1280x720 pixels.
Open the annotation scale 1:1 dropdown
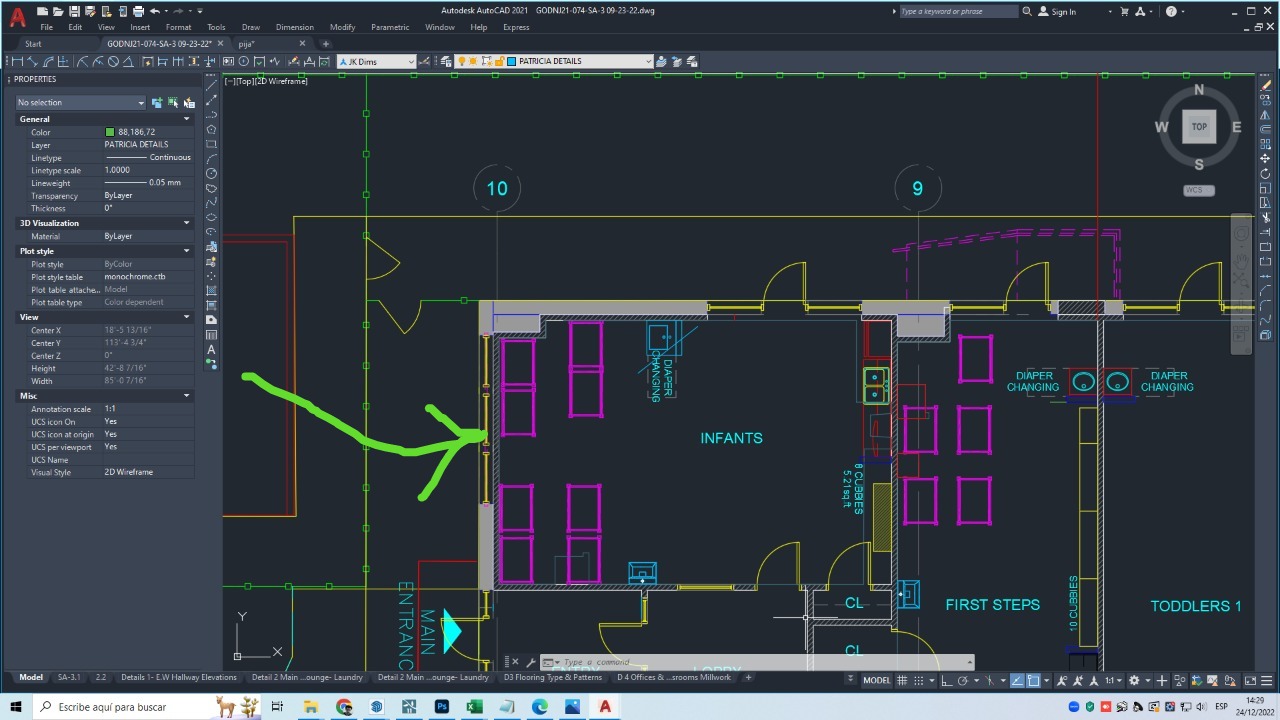click(1113, 680)
